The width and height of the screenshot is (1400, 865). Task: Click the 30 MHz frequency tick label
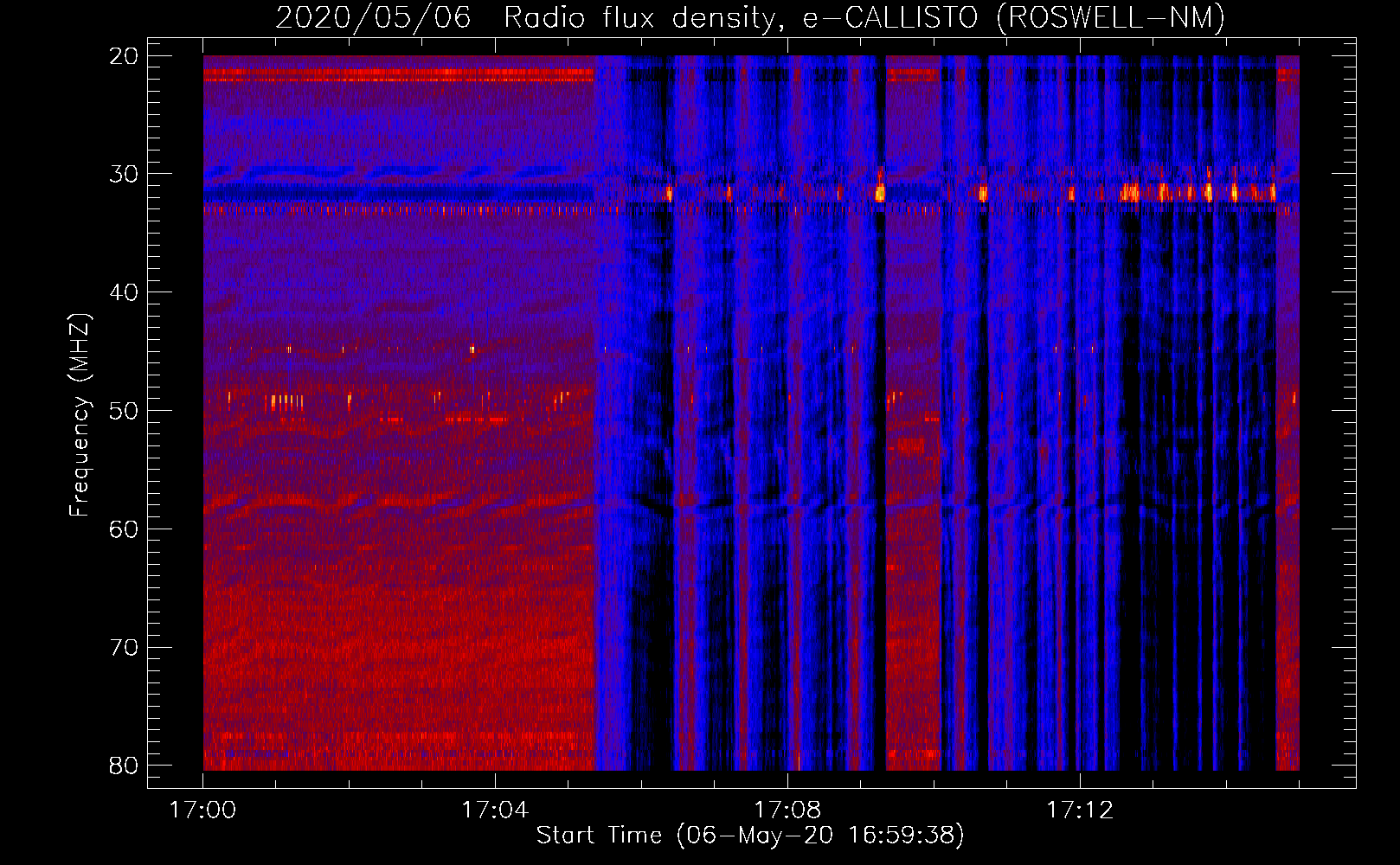click(125, 175)
